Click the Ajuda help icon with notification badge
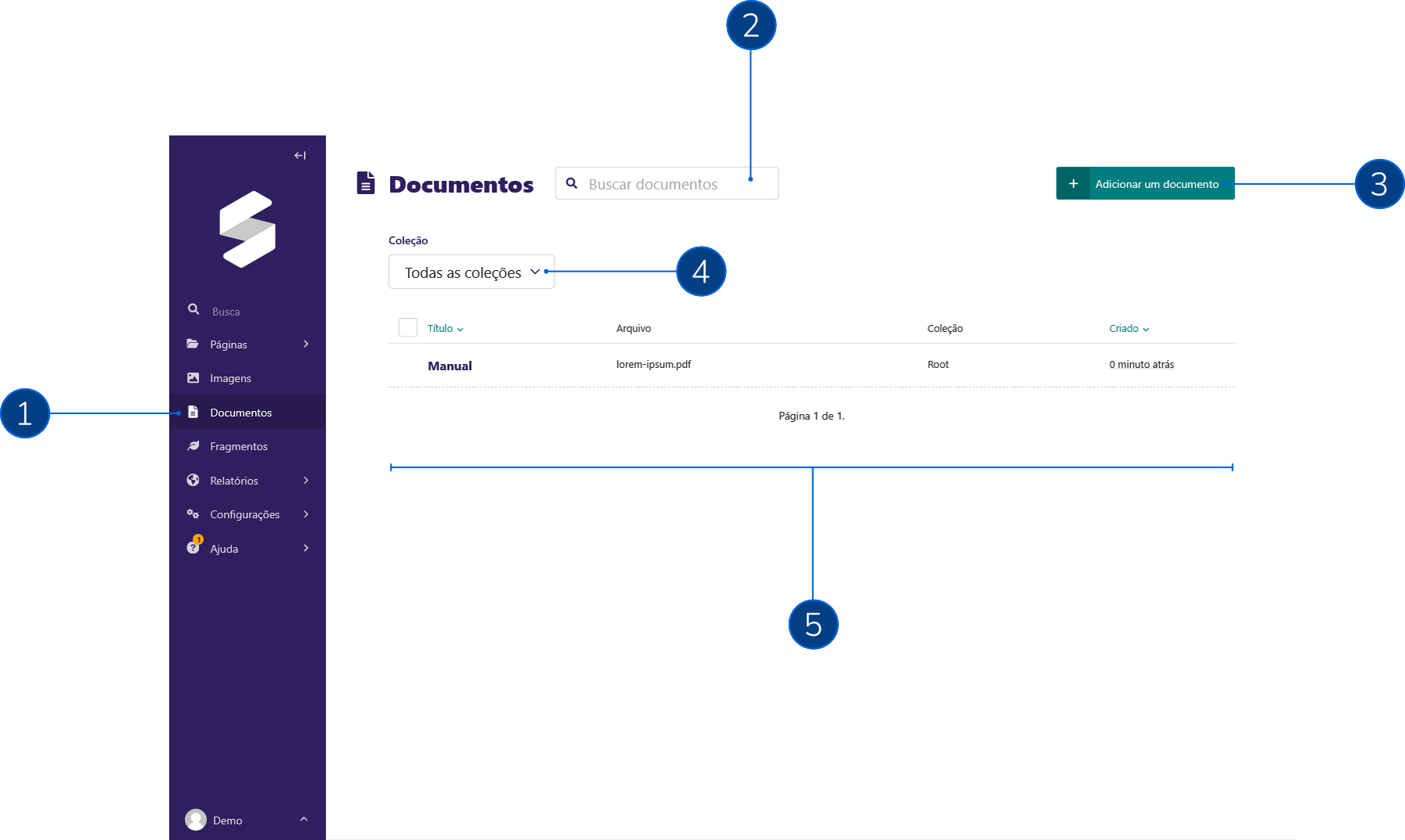This screenshot has height=840, width=1405. (x=193, y=547)
